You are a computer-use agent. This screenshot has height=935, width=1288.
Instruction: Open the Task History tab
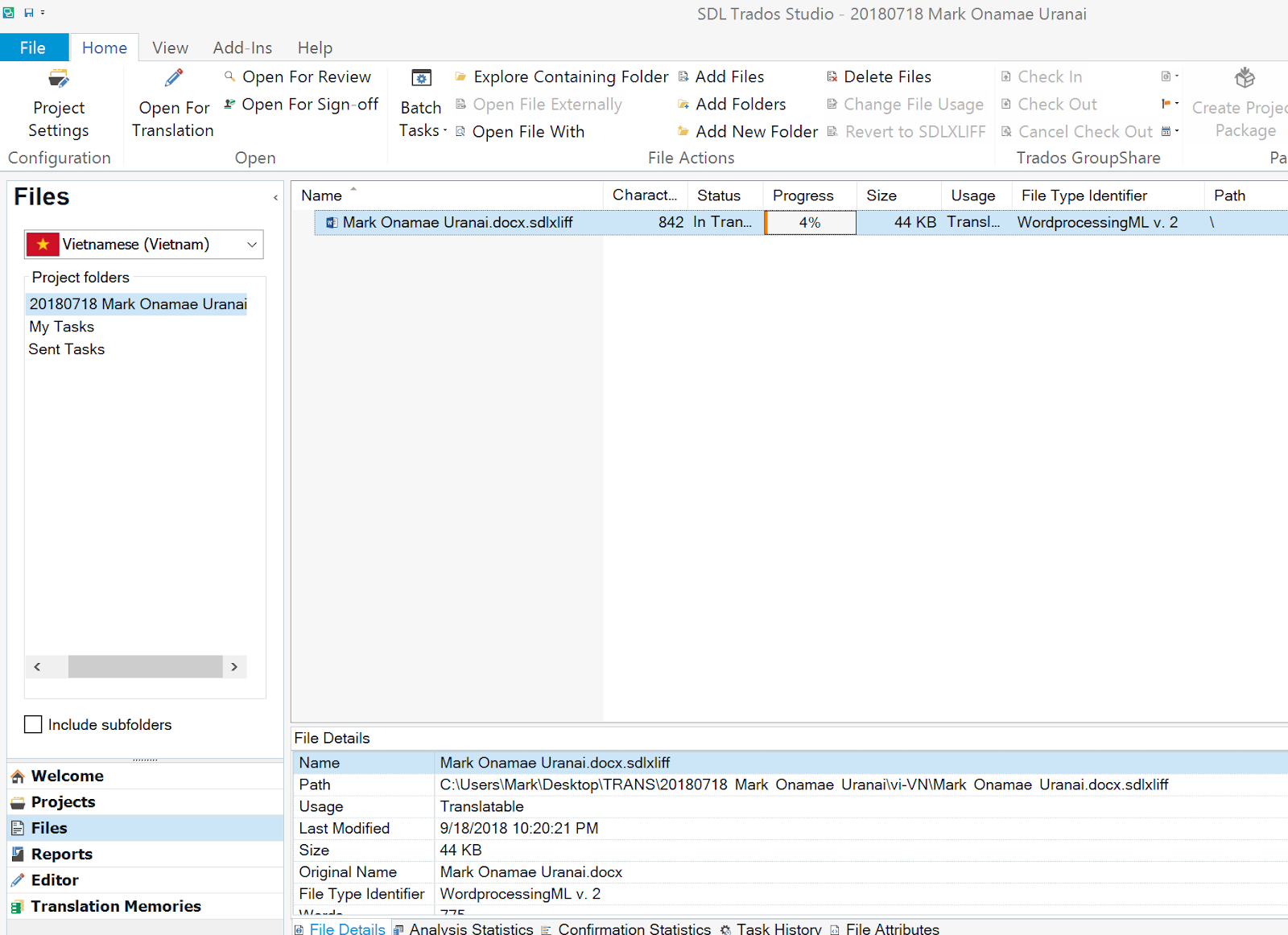(x=770, y=929)
